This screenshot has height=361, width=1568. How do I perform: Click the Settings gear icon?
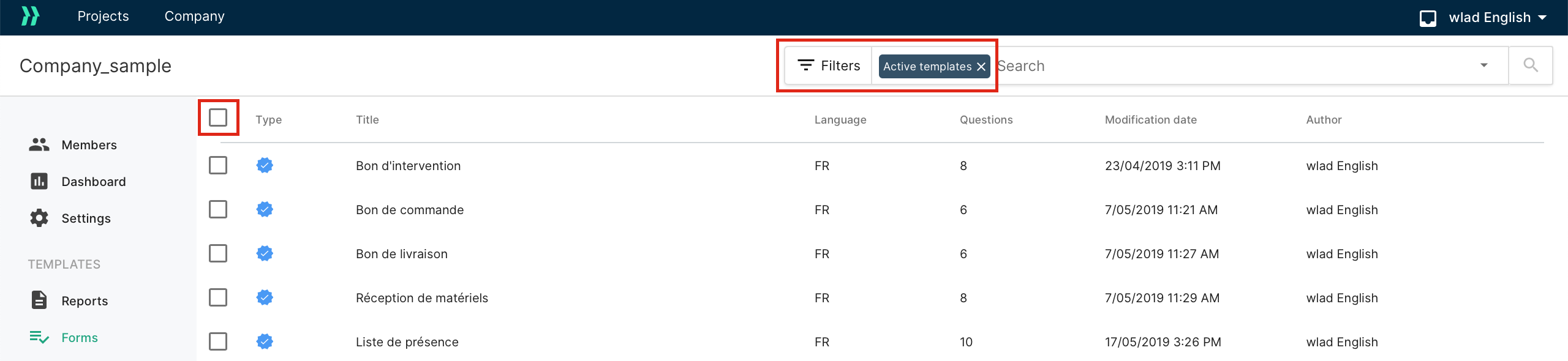pos(39,218)
